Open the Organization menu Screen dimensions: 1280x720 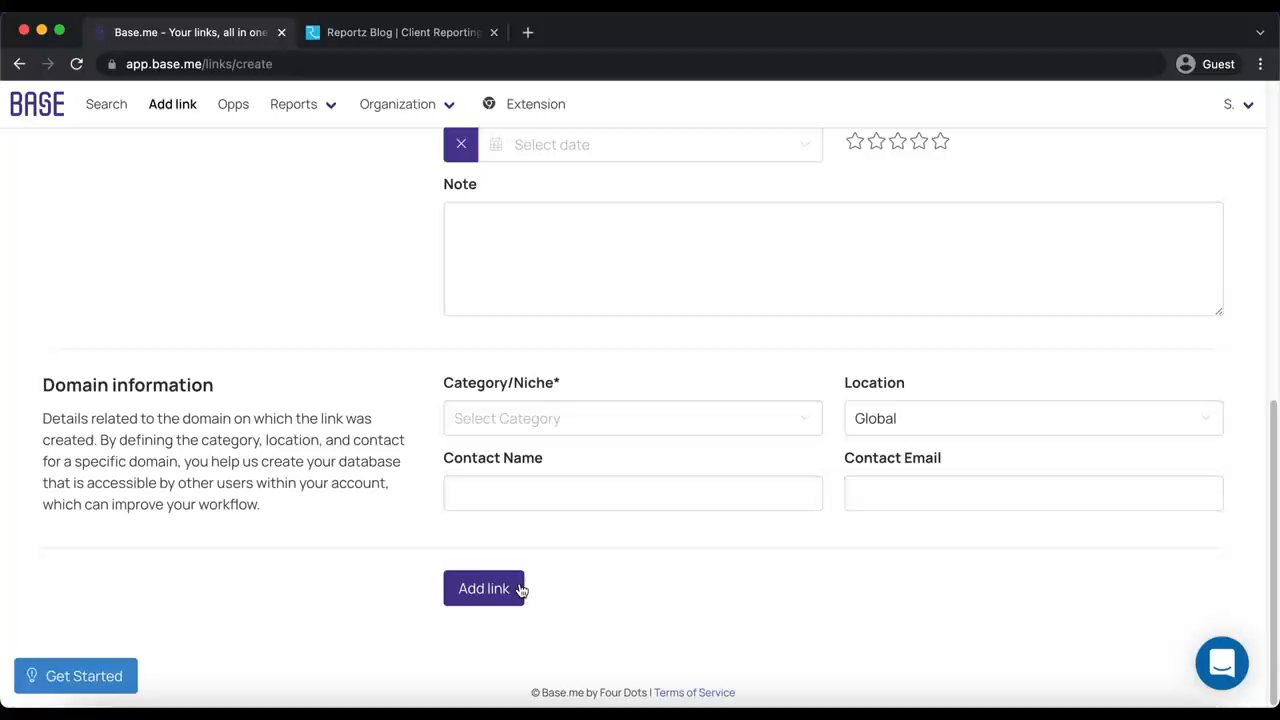pos(407,104)
